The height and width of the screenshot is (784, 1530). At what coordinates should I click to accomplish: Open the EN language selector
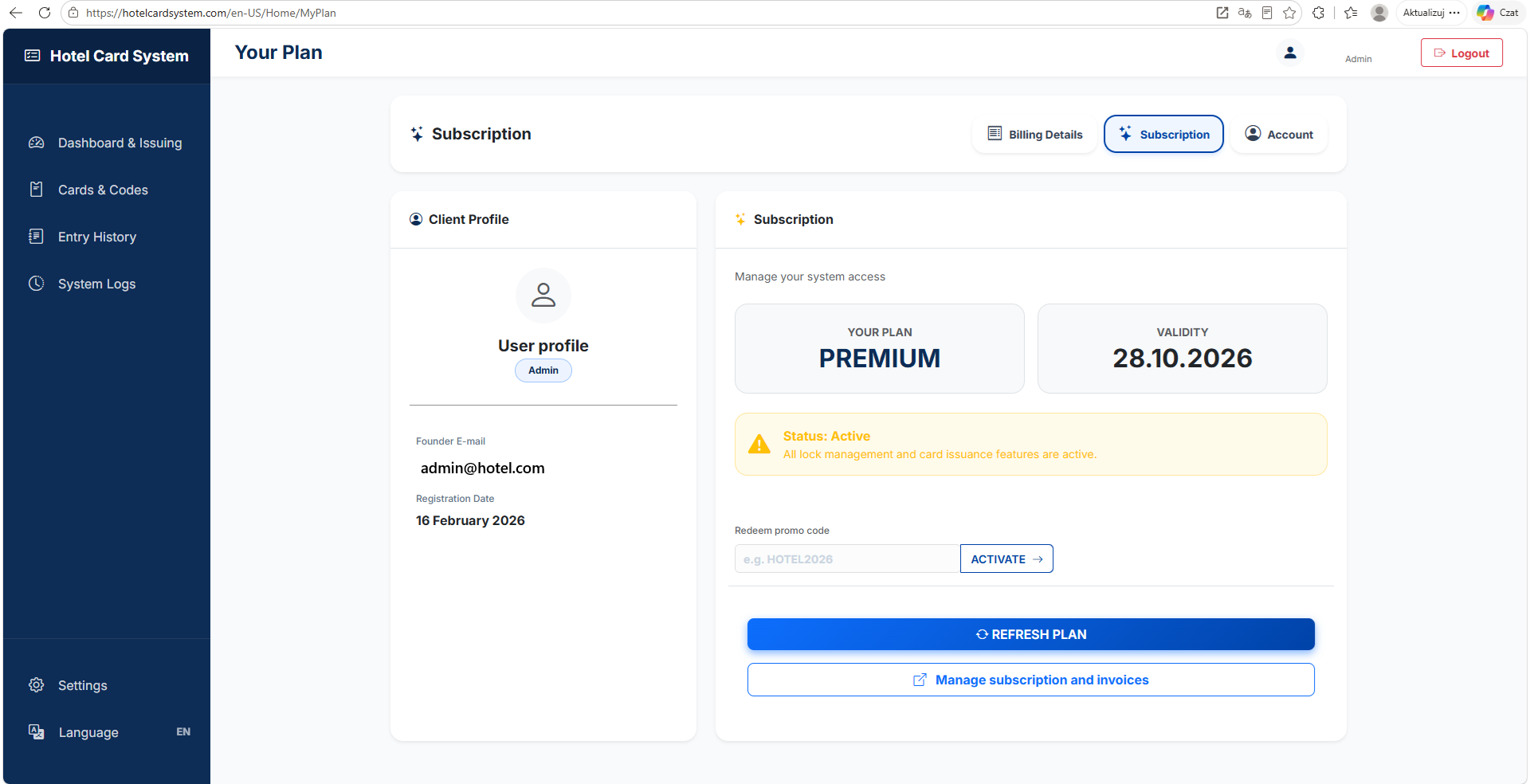tap(183, 732)
